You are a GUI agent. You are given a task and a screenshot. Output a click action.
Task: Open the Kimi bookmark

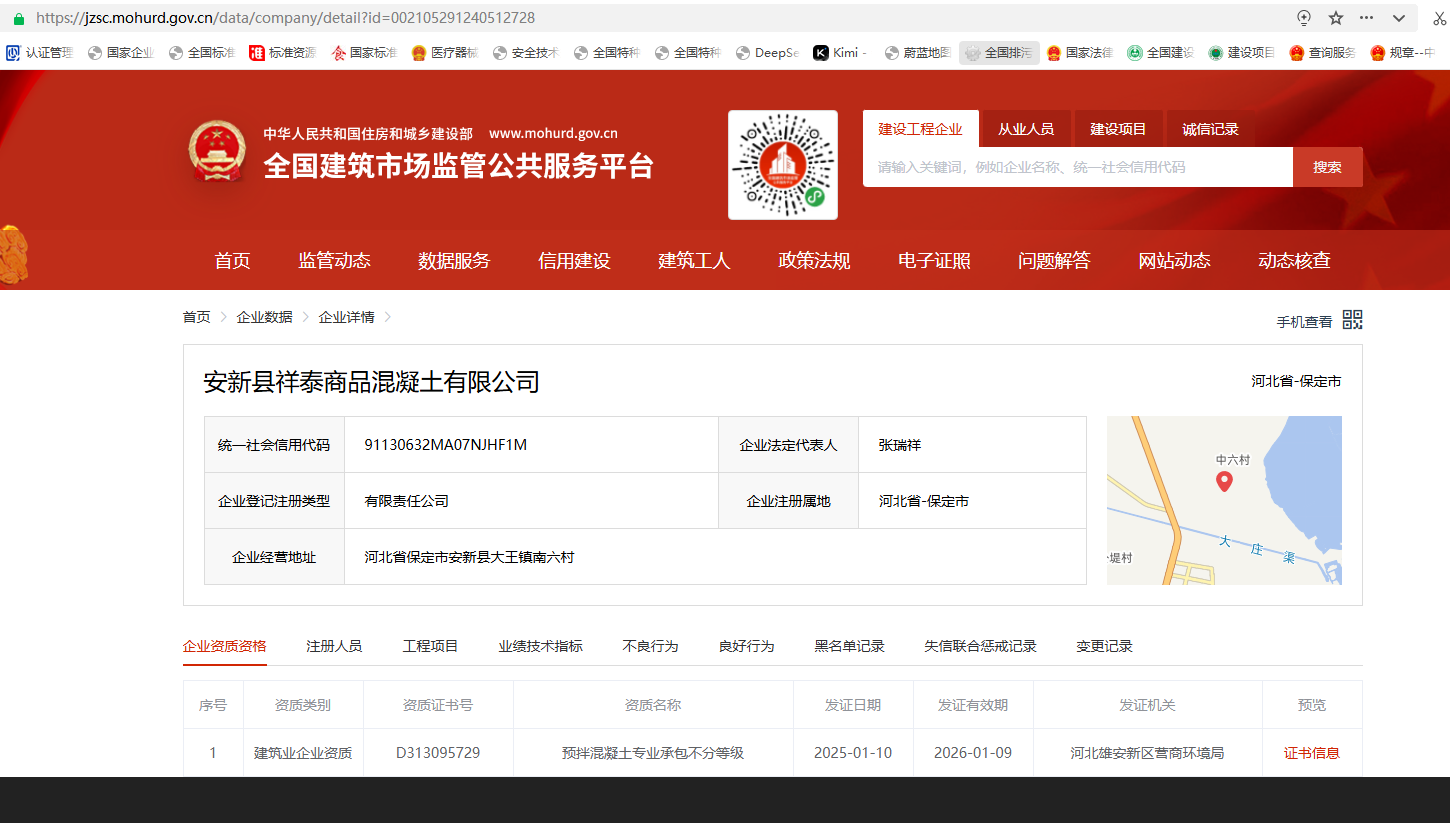coord(838,53)
